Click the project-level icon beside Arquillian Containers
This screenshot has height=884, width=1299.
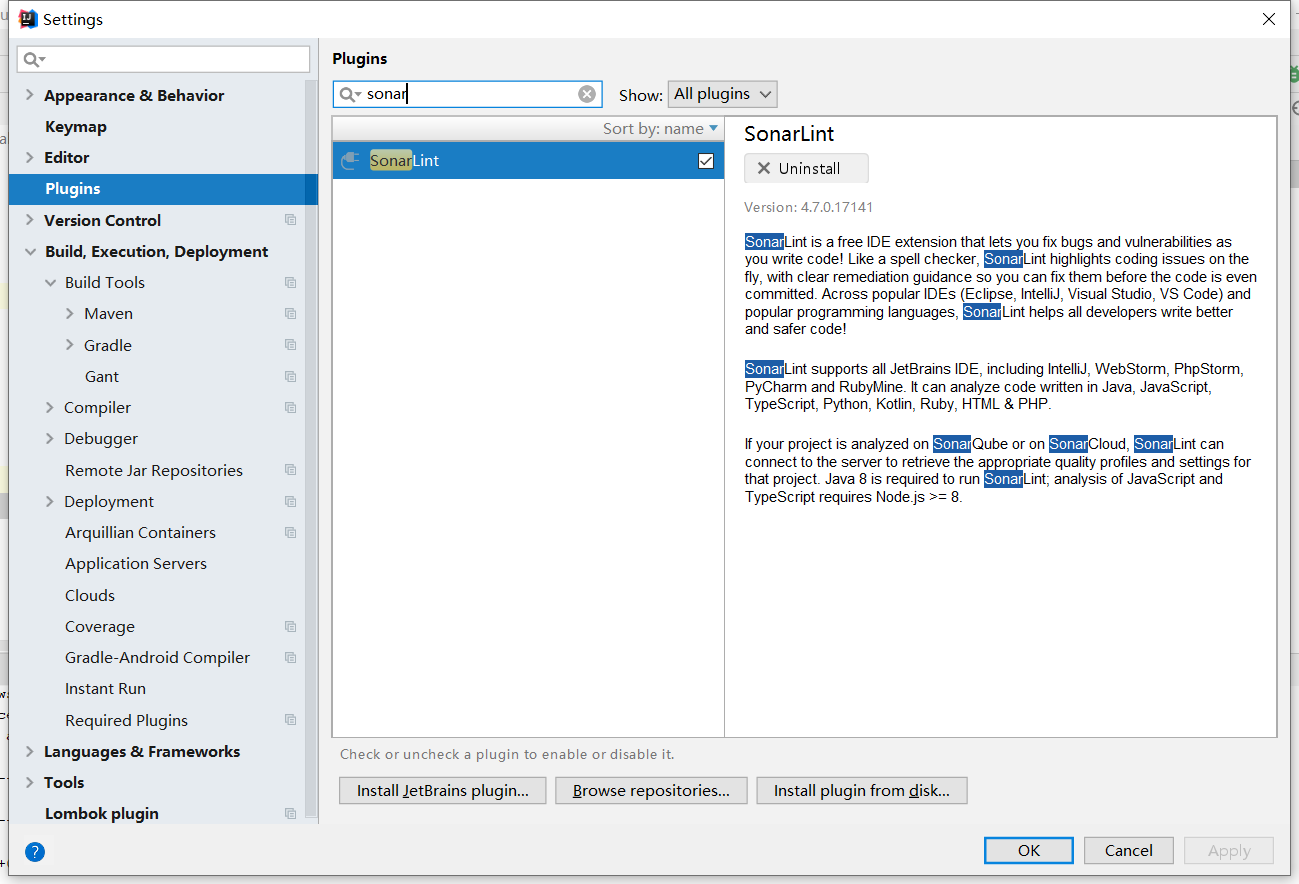291,532
